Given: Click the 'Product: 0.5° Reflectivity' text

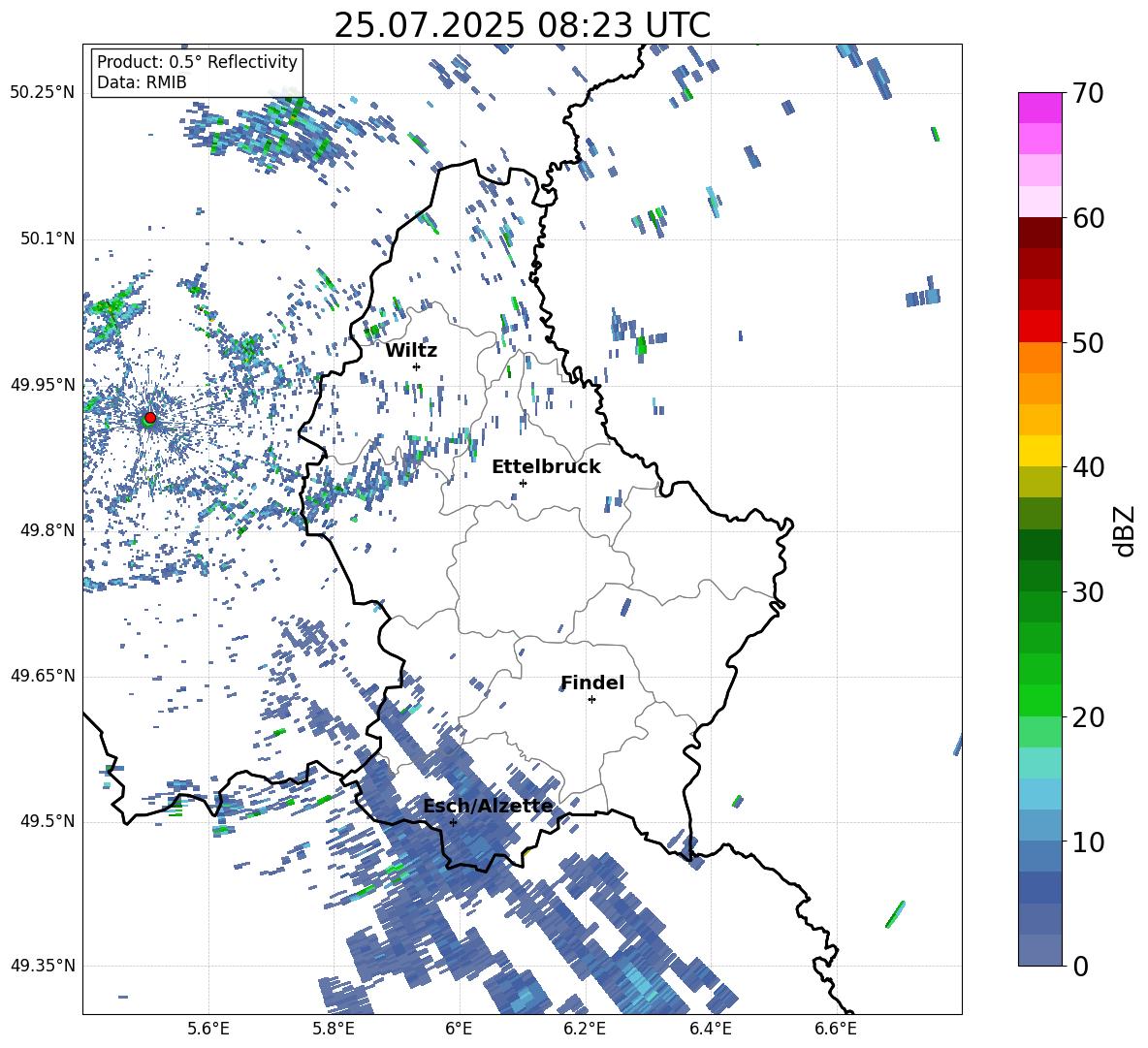Looking at the screenshot, I should click(x=197, y=61).
